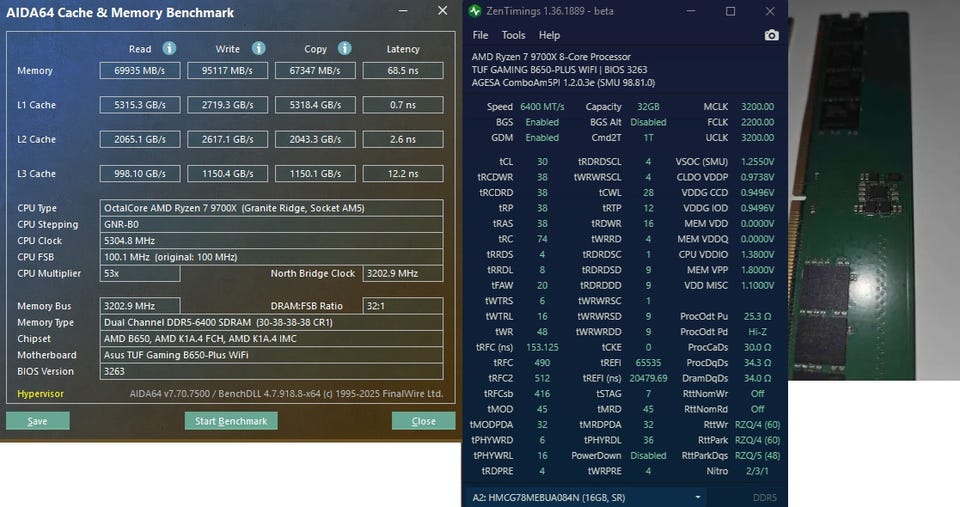The image size is (960, 507).
Task: Open the File menu in ZenTimings
Action: click(480, 36)
